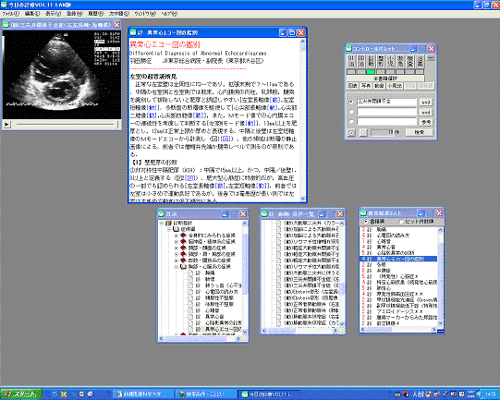Click the 検索 search button
The width and height of the screenshot is (500, 400).
point(419,132)
